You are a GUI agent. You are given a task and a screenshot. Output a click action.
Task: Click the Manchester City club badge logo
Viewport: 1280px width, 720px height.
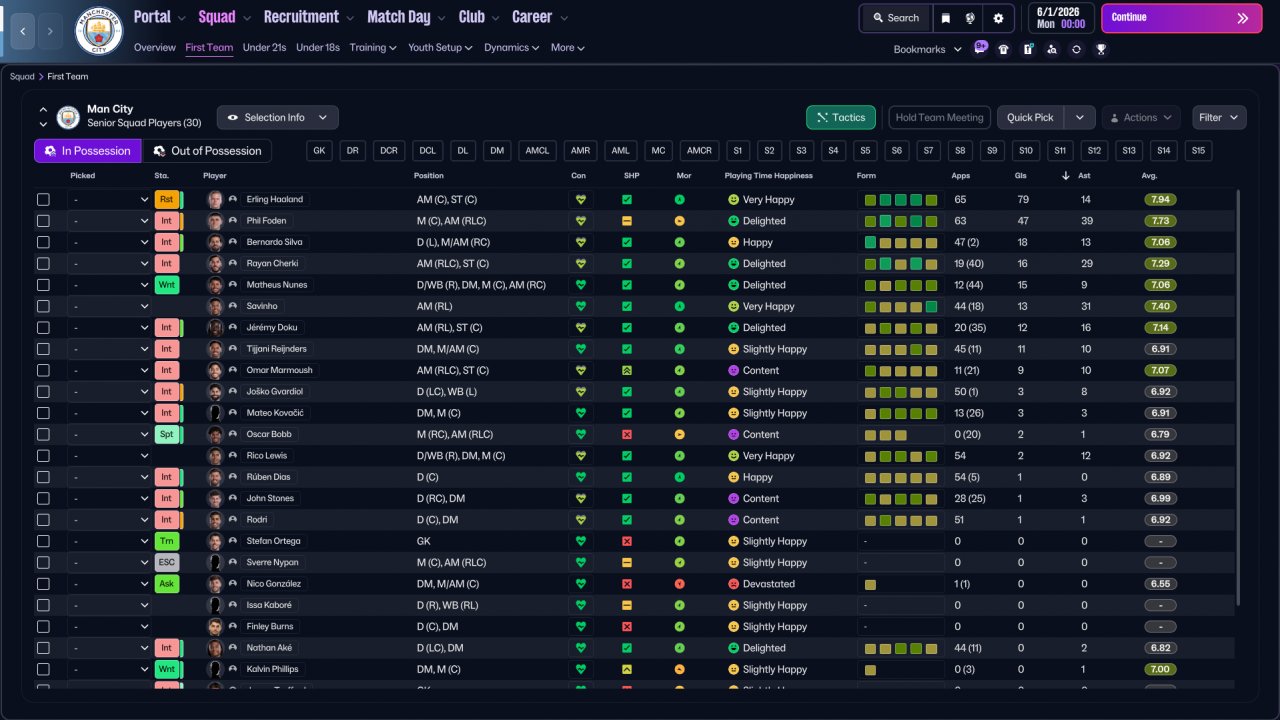99,31
